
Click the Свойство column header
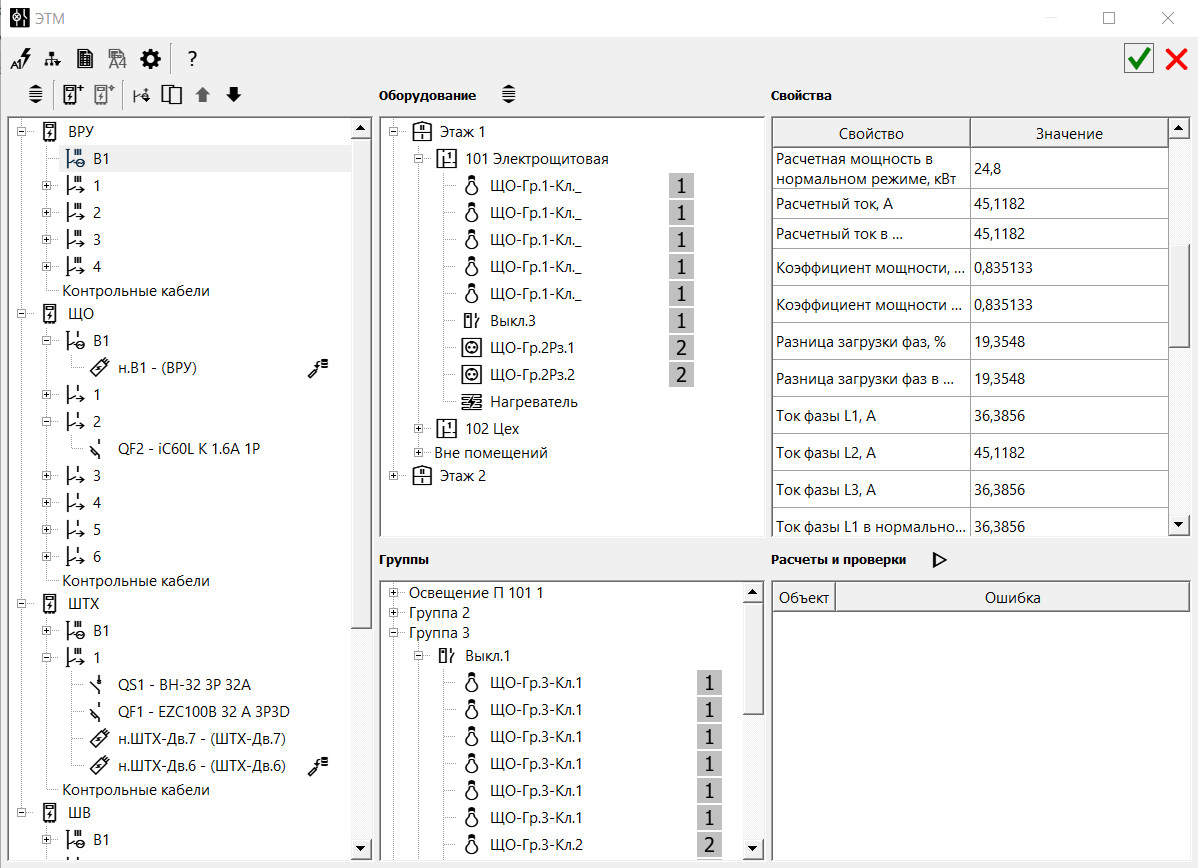pos(871,133)
